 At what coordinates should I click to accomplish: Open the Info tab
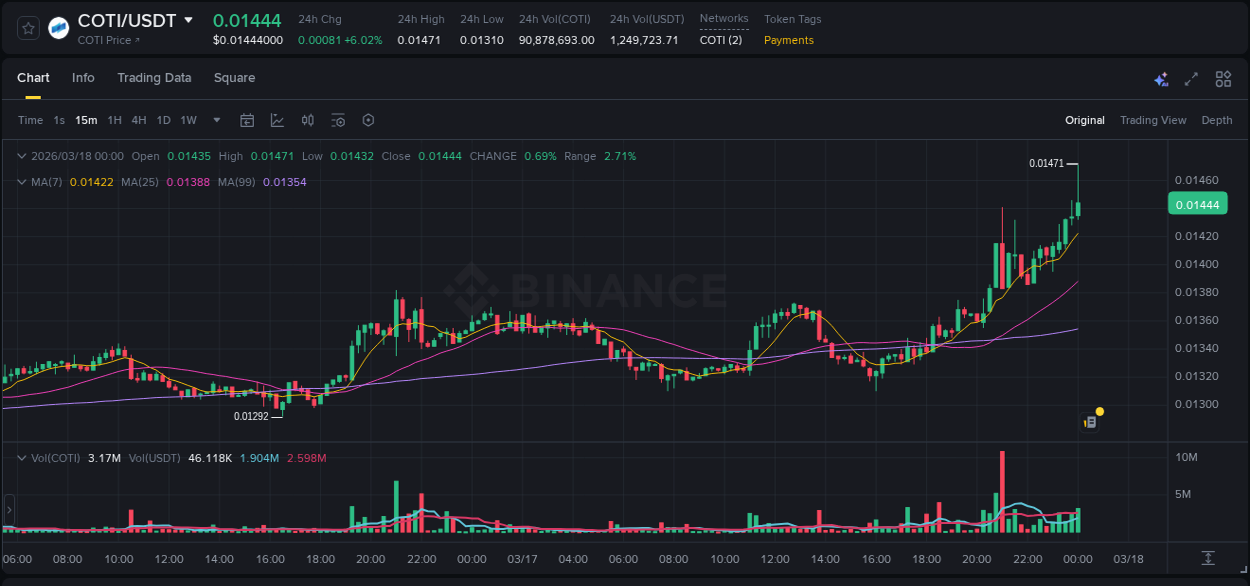pos(83,78)
